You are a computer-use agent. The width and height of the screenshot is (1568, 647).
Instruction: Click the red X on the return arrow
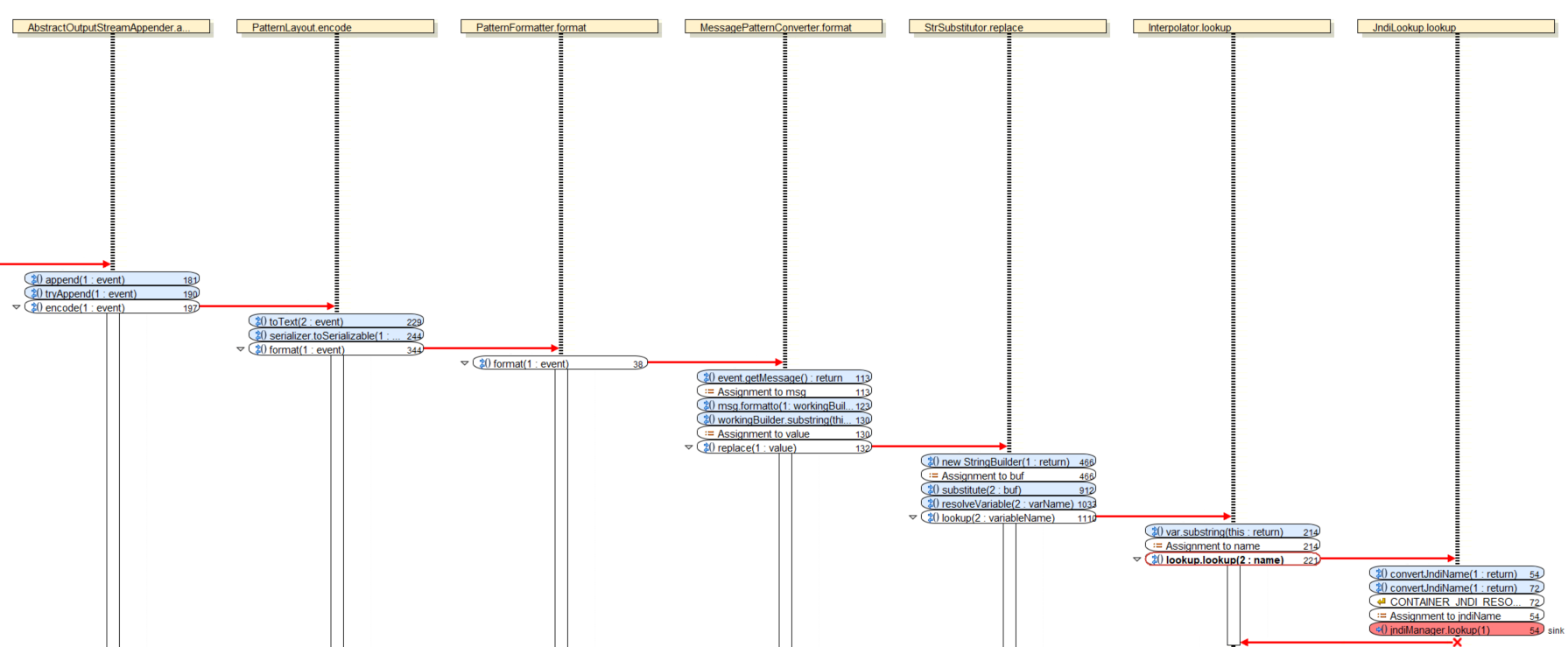coord(1457,643)
